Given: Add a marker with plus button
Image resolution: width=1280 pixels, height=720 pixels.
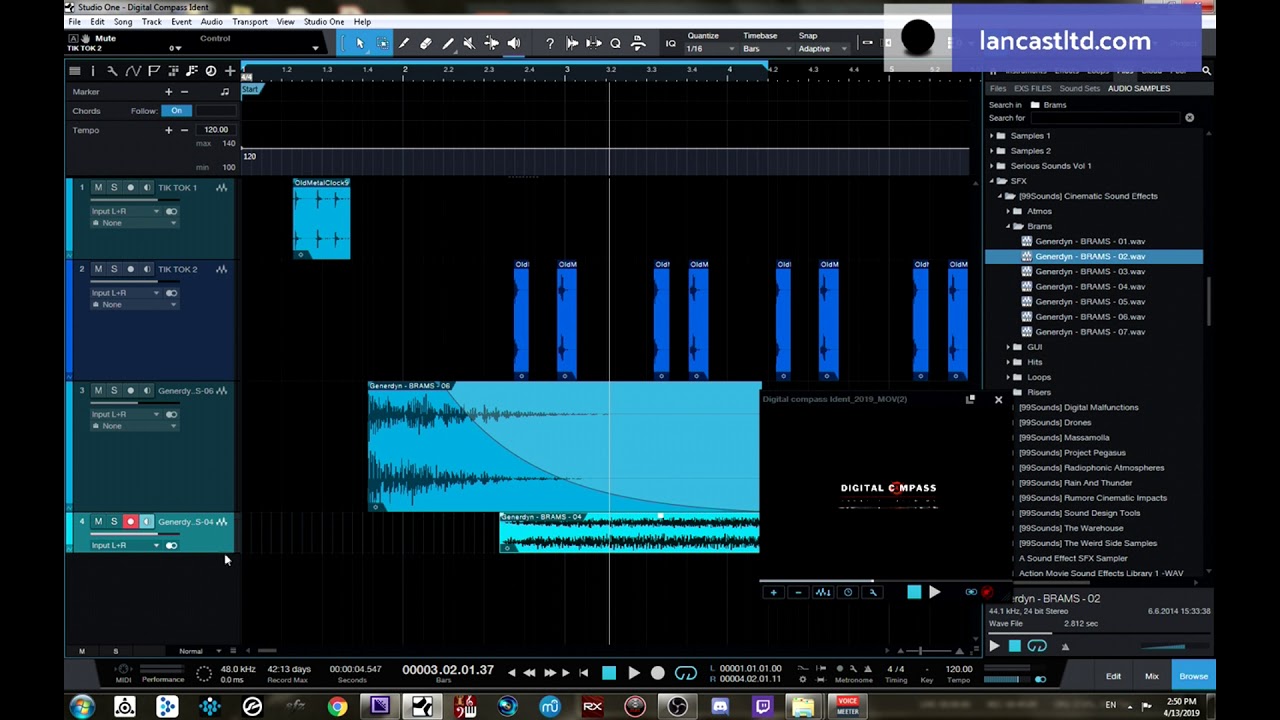Looking at the screenshot, I should [x=168, y=92].
